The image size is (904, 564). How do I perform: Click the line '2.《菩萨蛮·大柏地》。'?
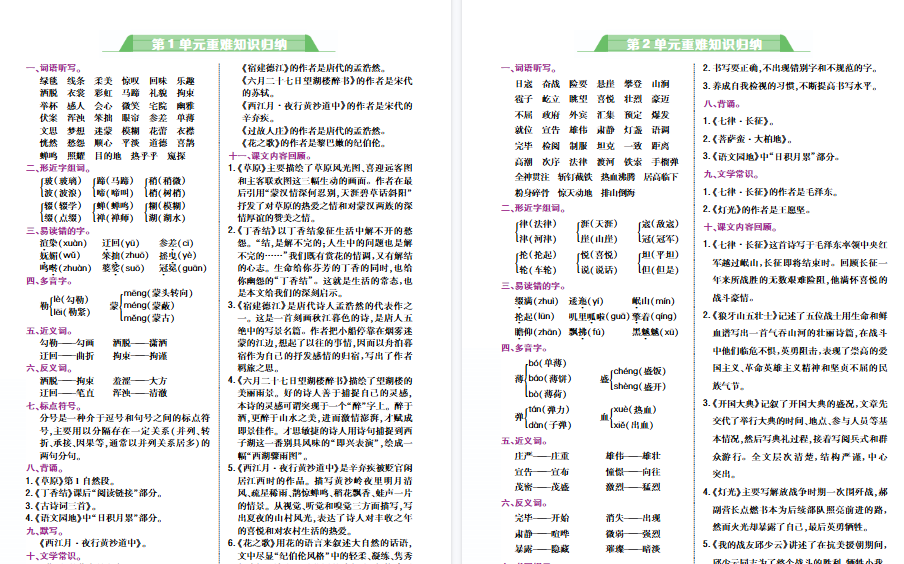pos(747,139)
